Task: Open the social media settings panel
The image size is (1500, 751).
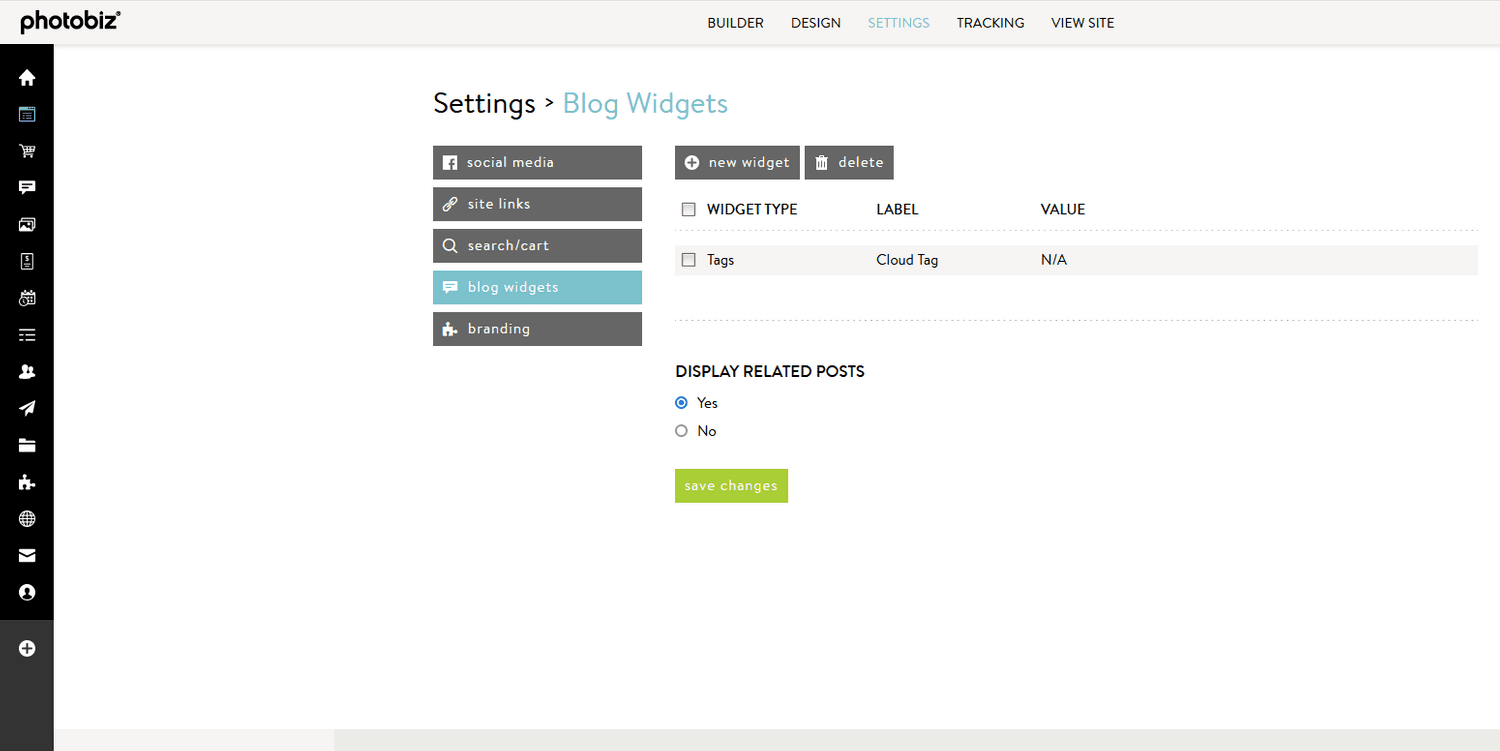Action: [x=537, y=162]
